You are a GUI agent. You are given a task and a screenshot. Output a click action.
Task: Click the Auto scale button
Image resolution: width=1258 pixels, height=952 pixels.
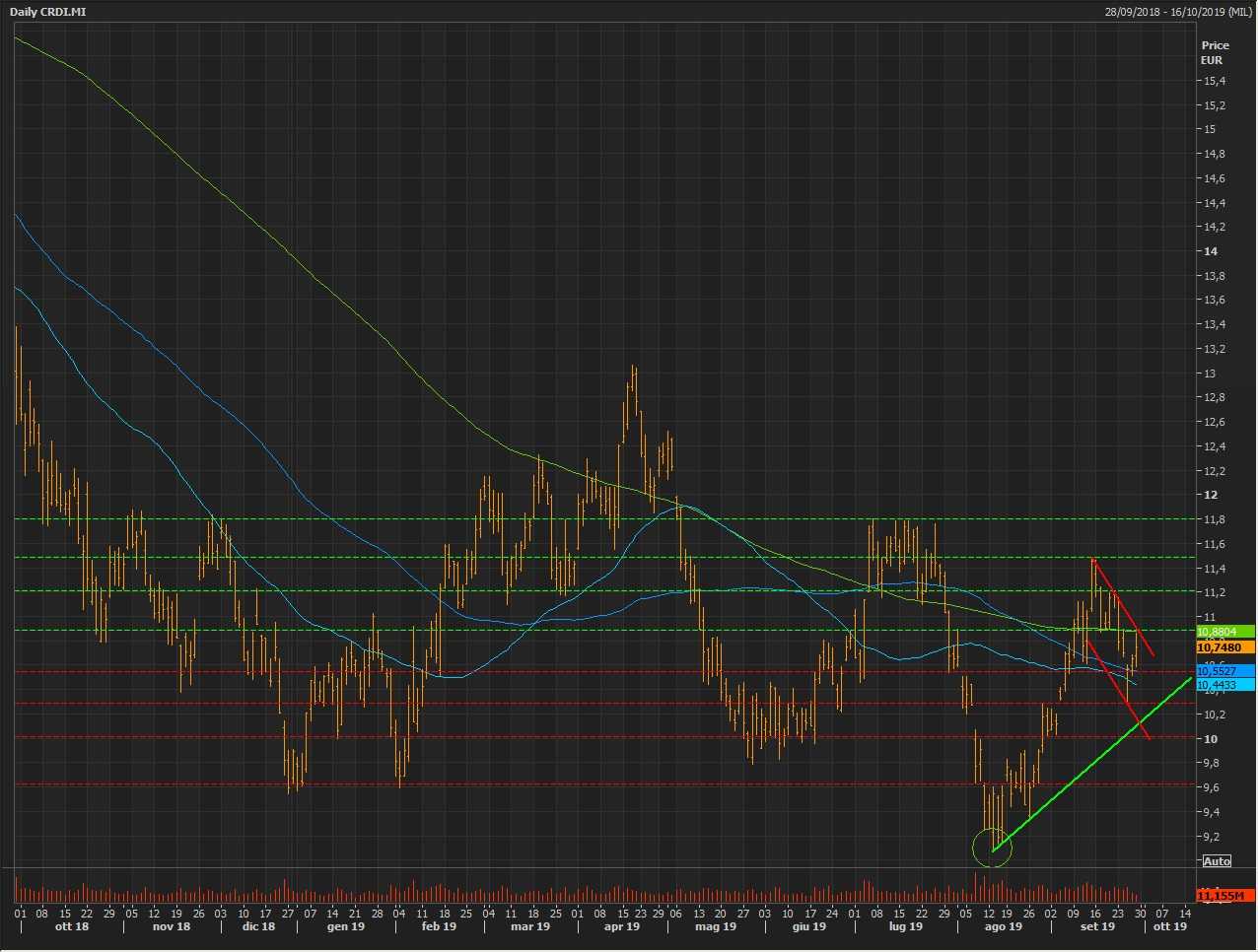(x=1217, y=861)
